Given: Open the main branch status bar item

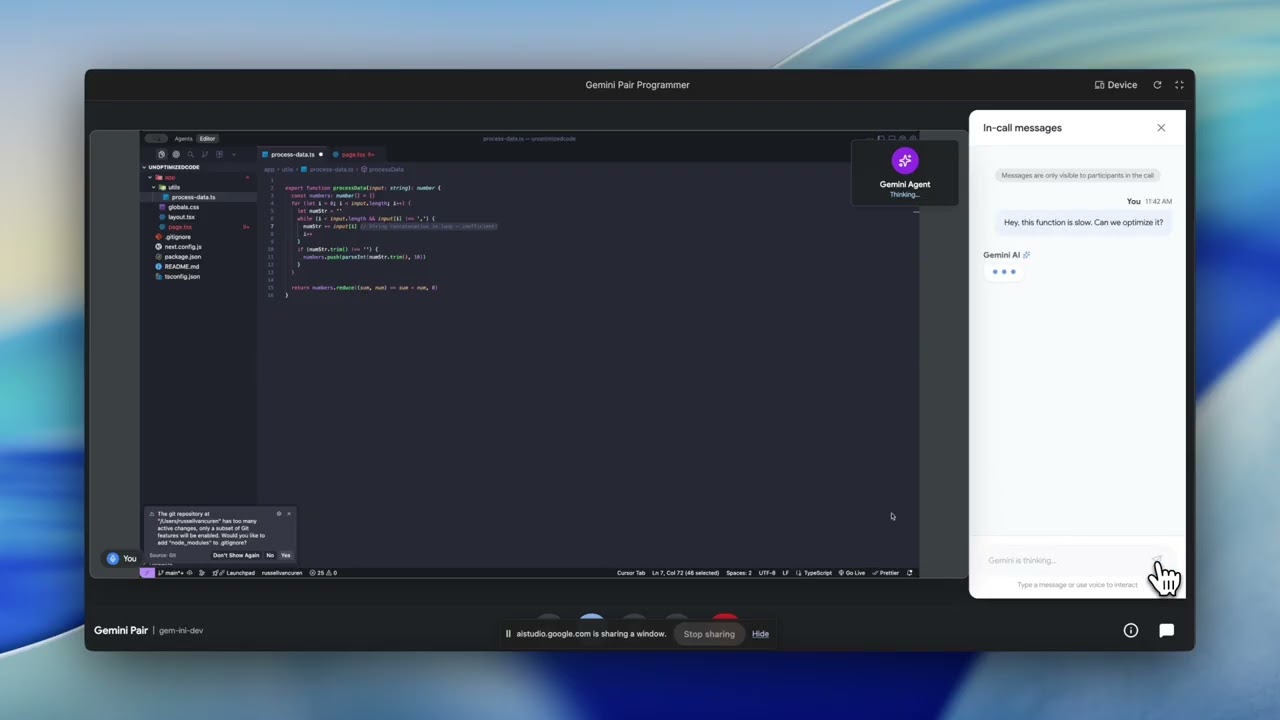Looking at the screenshot, I should [x=171, y=573].
